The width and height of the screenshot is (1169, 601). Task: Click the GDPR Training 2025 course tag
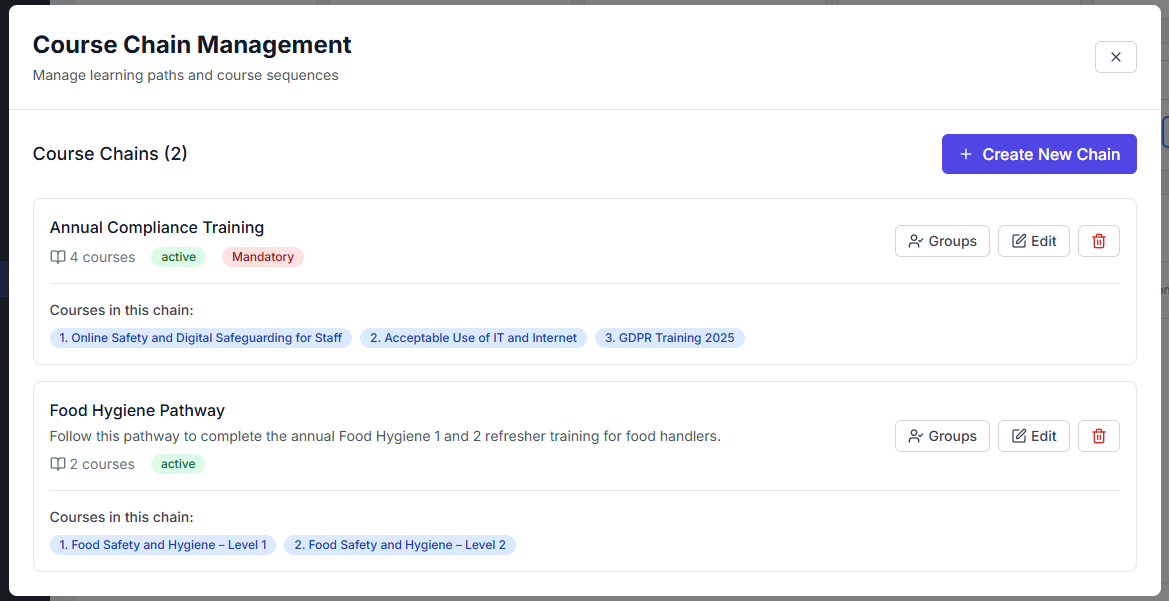tap(669, 338)
